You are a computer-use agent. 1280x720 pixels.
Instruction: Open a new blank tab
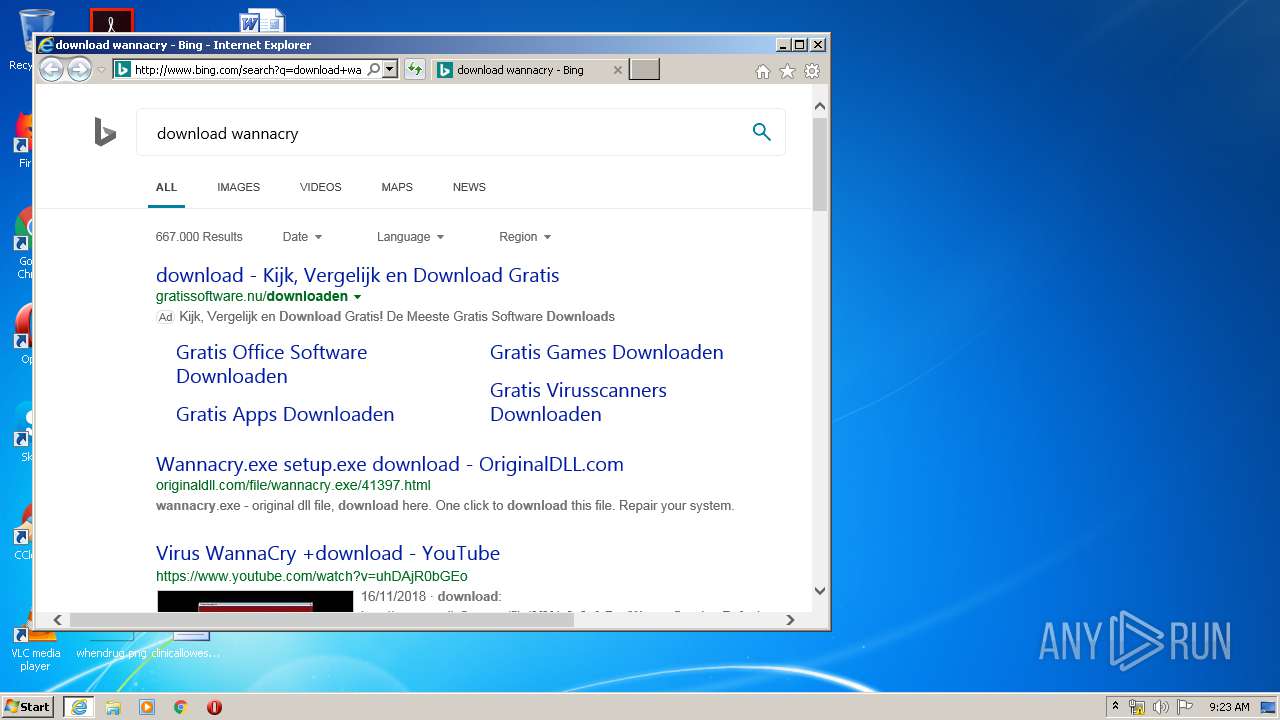click(x=644, y=70)
